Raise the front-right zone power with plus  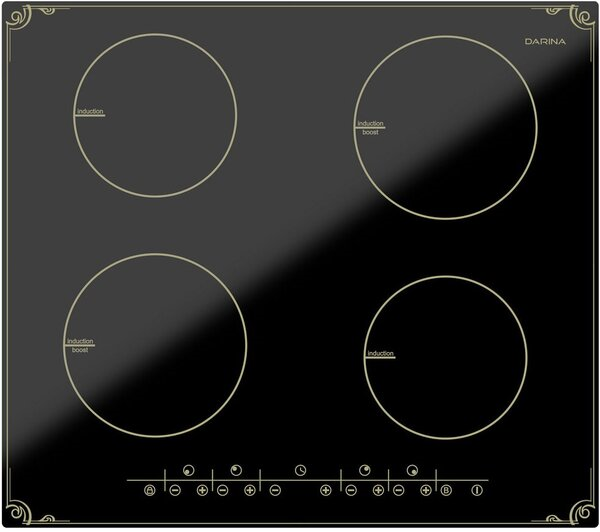pyautogui.click(x=426, y=490)
